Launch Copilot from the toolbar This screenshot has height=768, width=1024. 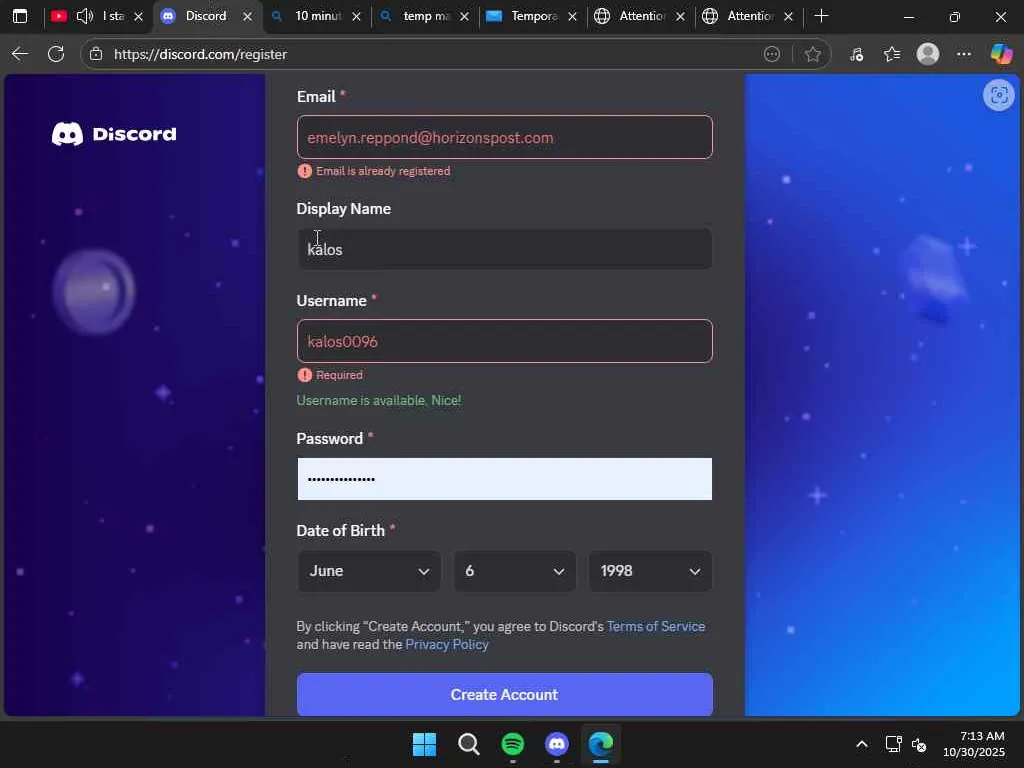click(x=1001, y=54)
